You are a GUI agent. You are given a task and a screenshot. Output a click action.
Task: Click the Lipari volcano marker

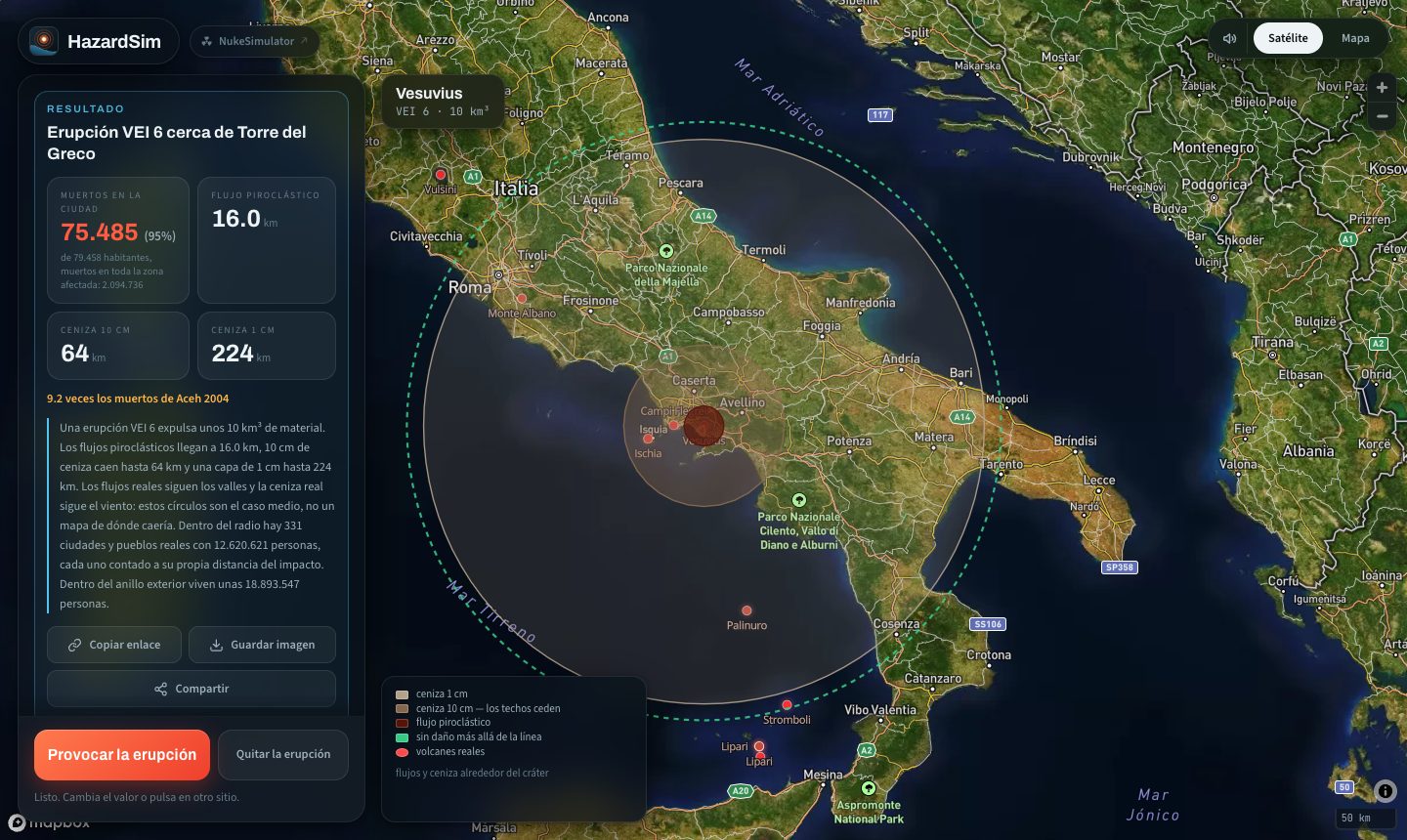(x=759, y=747)
